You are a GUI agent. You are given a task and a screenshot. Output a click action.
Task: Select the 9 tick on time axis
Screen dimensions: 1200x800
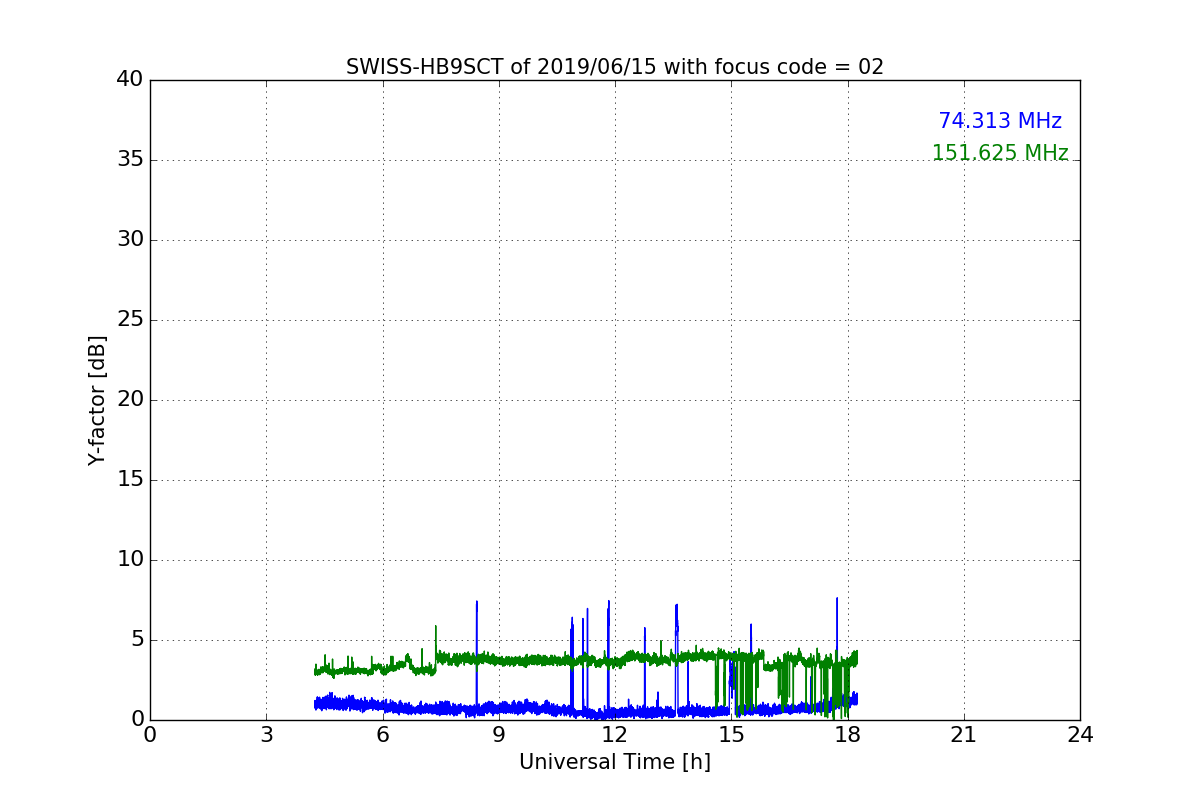coord(499,735)
